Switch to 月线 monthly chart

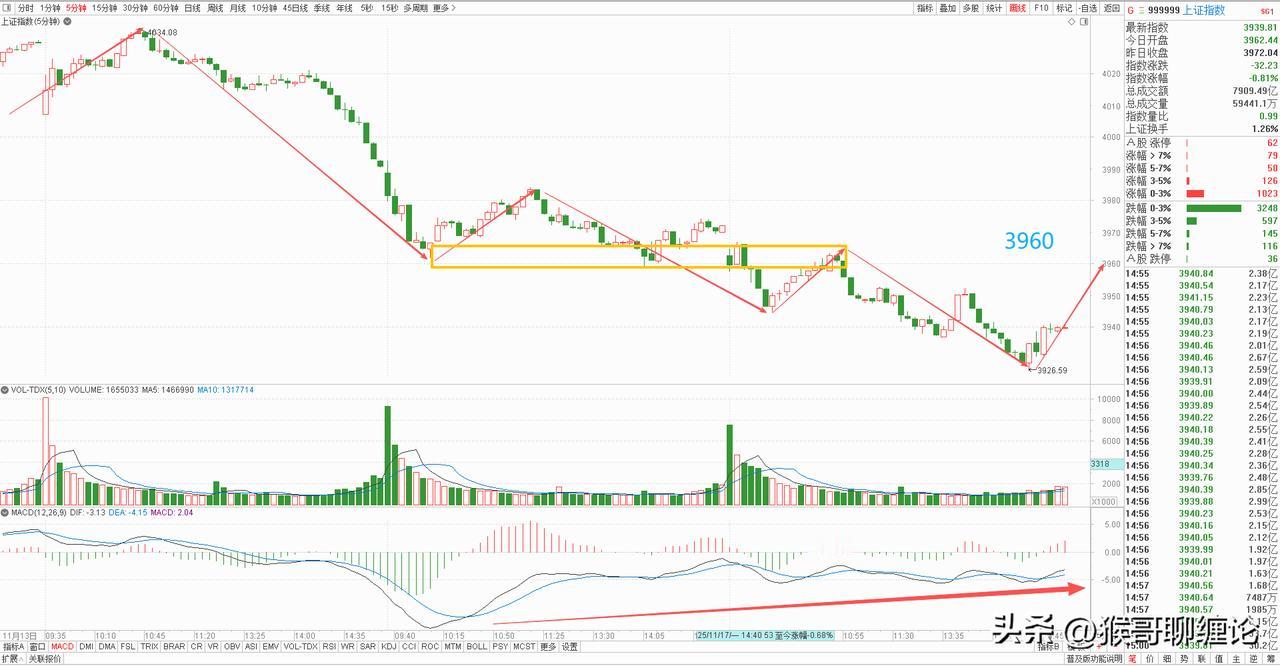(x=238, y=8)
